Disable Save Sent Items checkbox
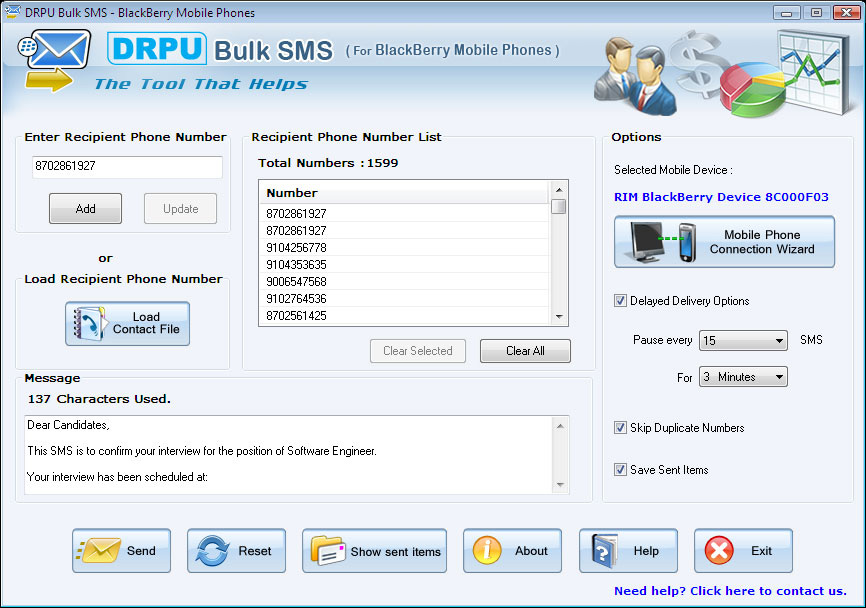 [620, 469]
